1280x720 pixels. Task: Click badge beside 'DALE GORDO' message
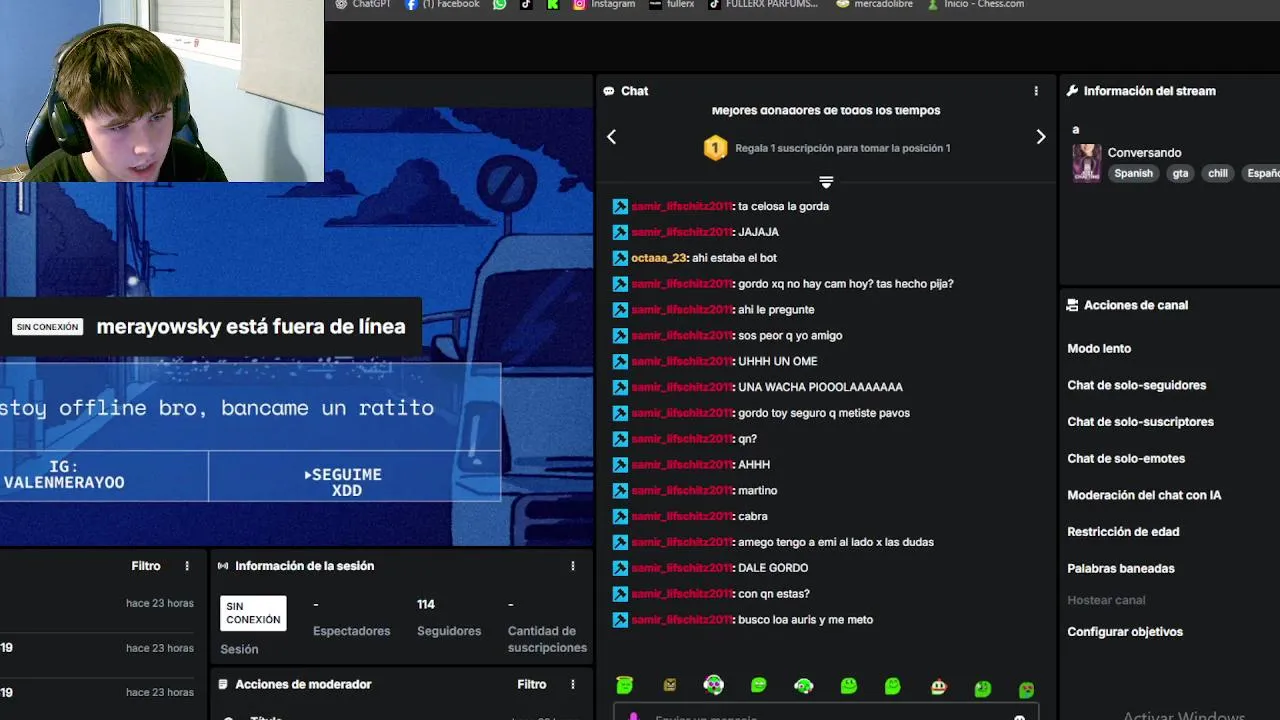click(x=620, y=568)
